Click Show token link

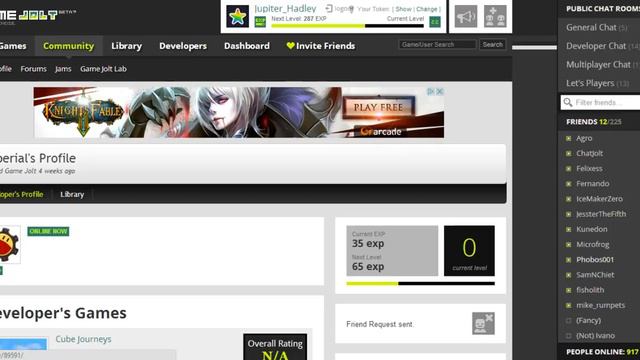click(403, 9)
